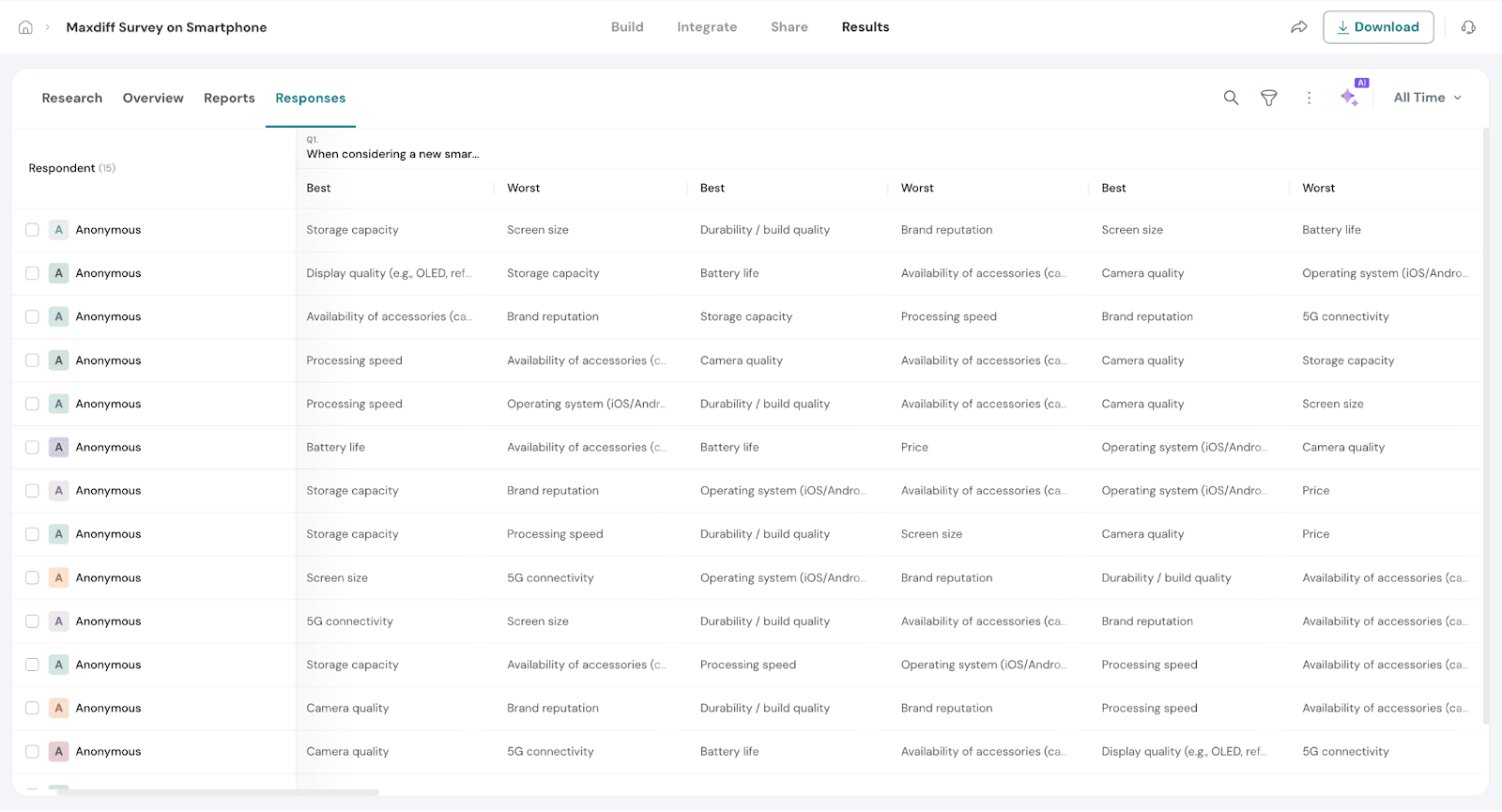Screen dimensions: 1502x812
Task: Navigate to the Build section
Action: pyautogui.click(x=627, y=27)
